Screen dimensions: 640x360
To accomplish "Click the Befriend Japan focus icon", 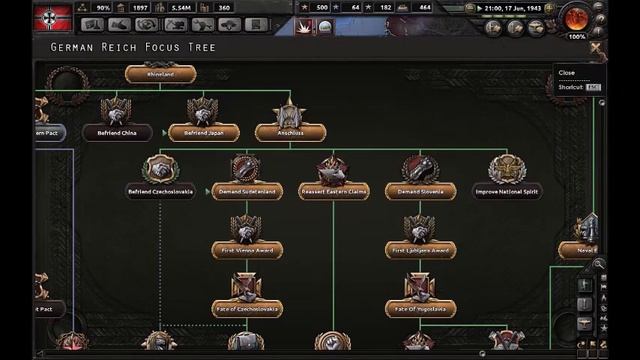I will click(x=202, y=110).
